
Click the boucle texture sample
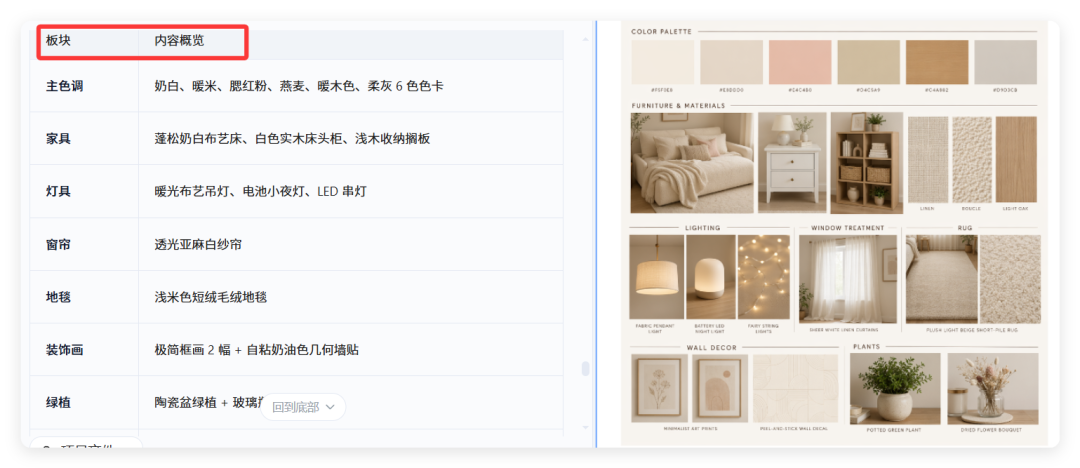pos(971,159)
